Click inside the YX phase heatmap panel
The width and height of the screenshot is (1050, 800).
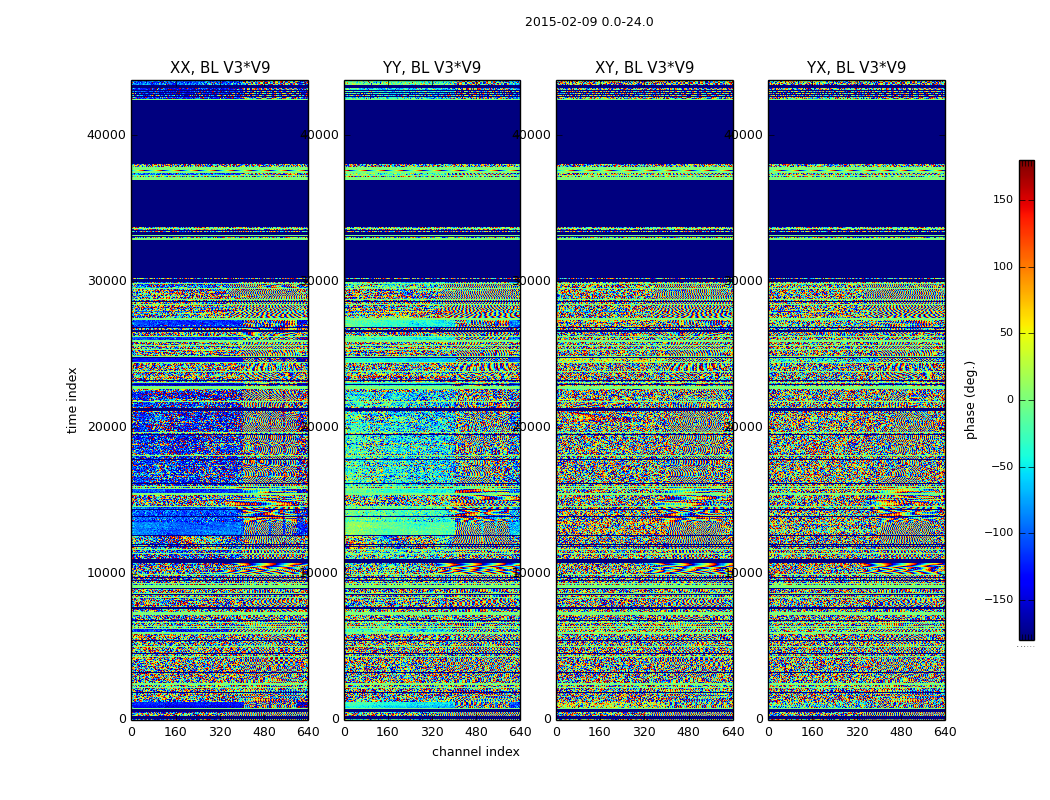[857, 400]
